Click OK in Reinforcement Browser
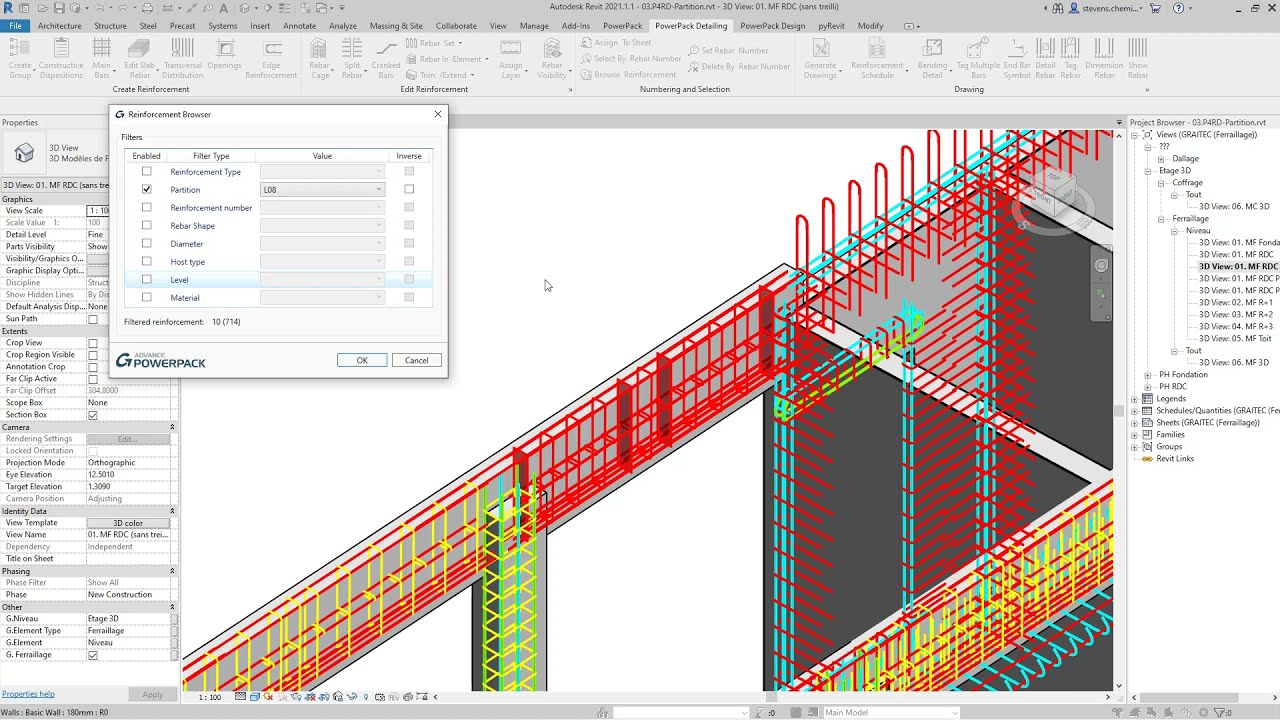The image size is (1280, 720). pyautogui.click(x=362, y=360)
